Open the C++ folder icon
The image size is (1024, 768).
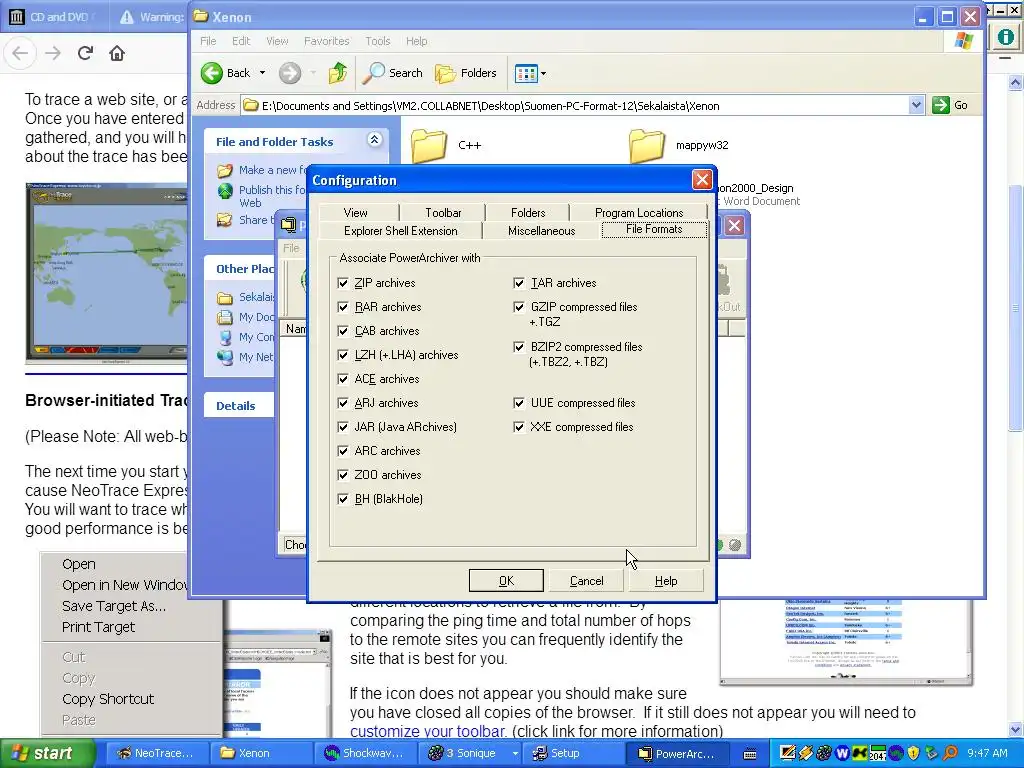point(429,145)
